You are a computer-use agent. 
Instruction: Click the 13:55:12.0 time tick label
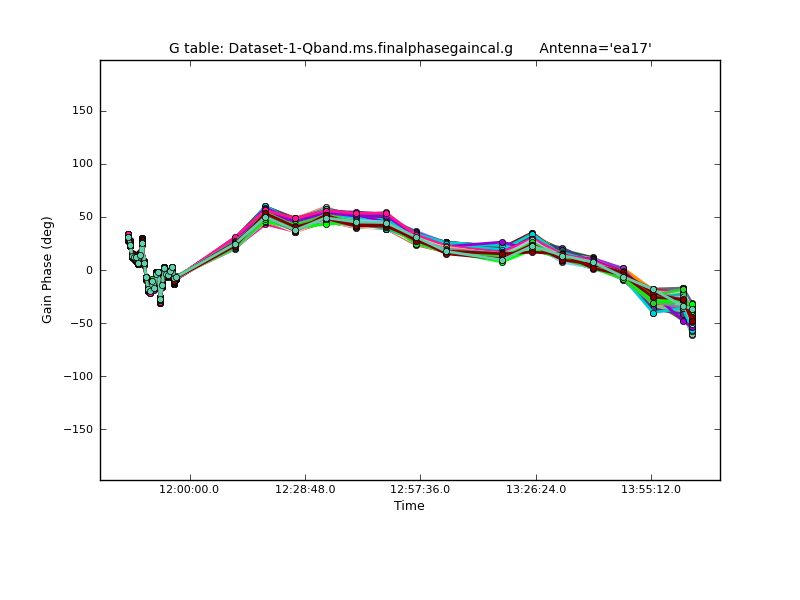coord(651,489)
